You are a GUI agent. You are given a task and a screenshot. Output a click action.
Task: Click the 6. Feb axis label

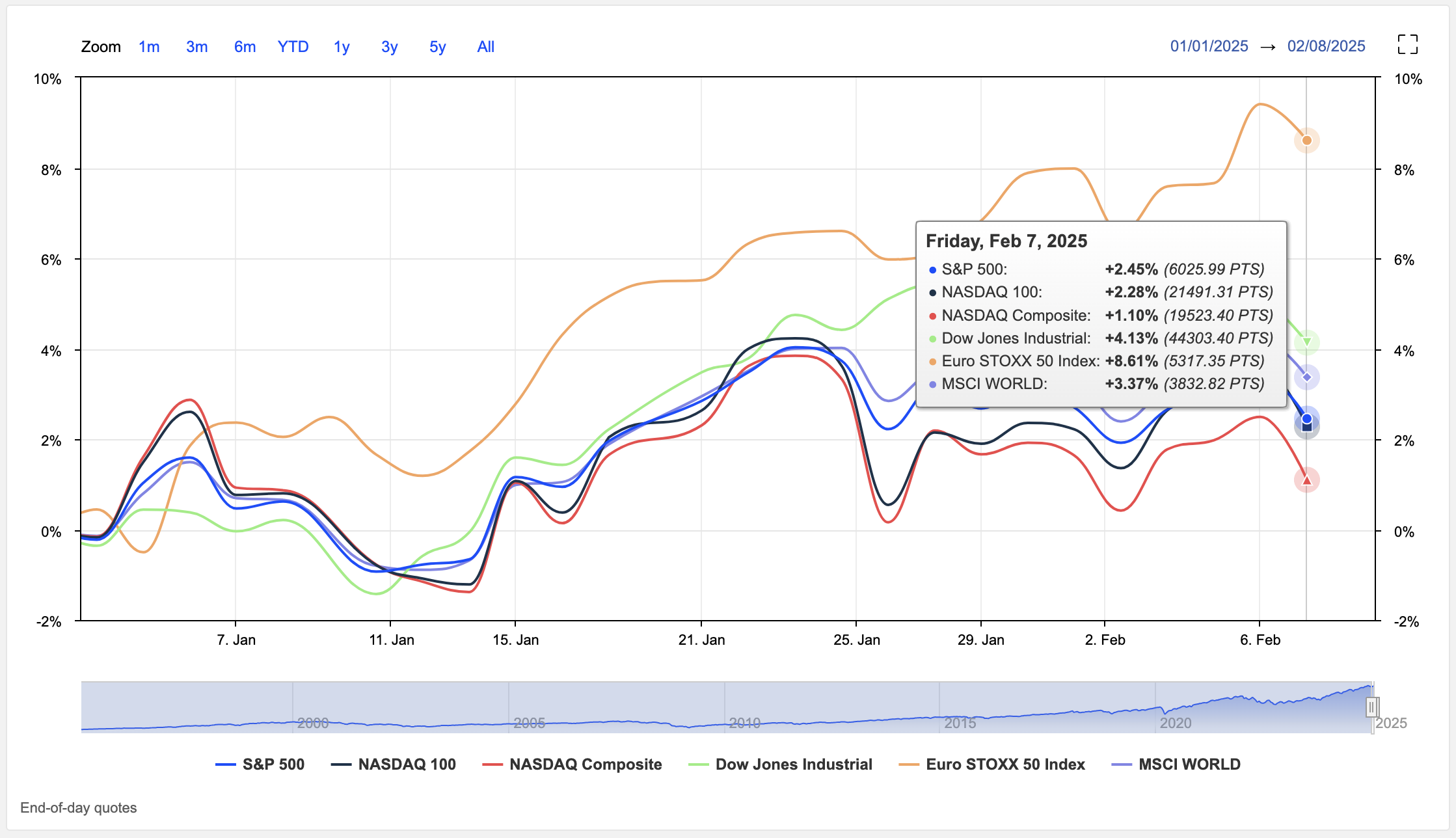(1260, 640)
